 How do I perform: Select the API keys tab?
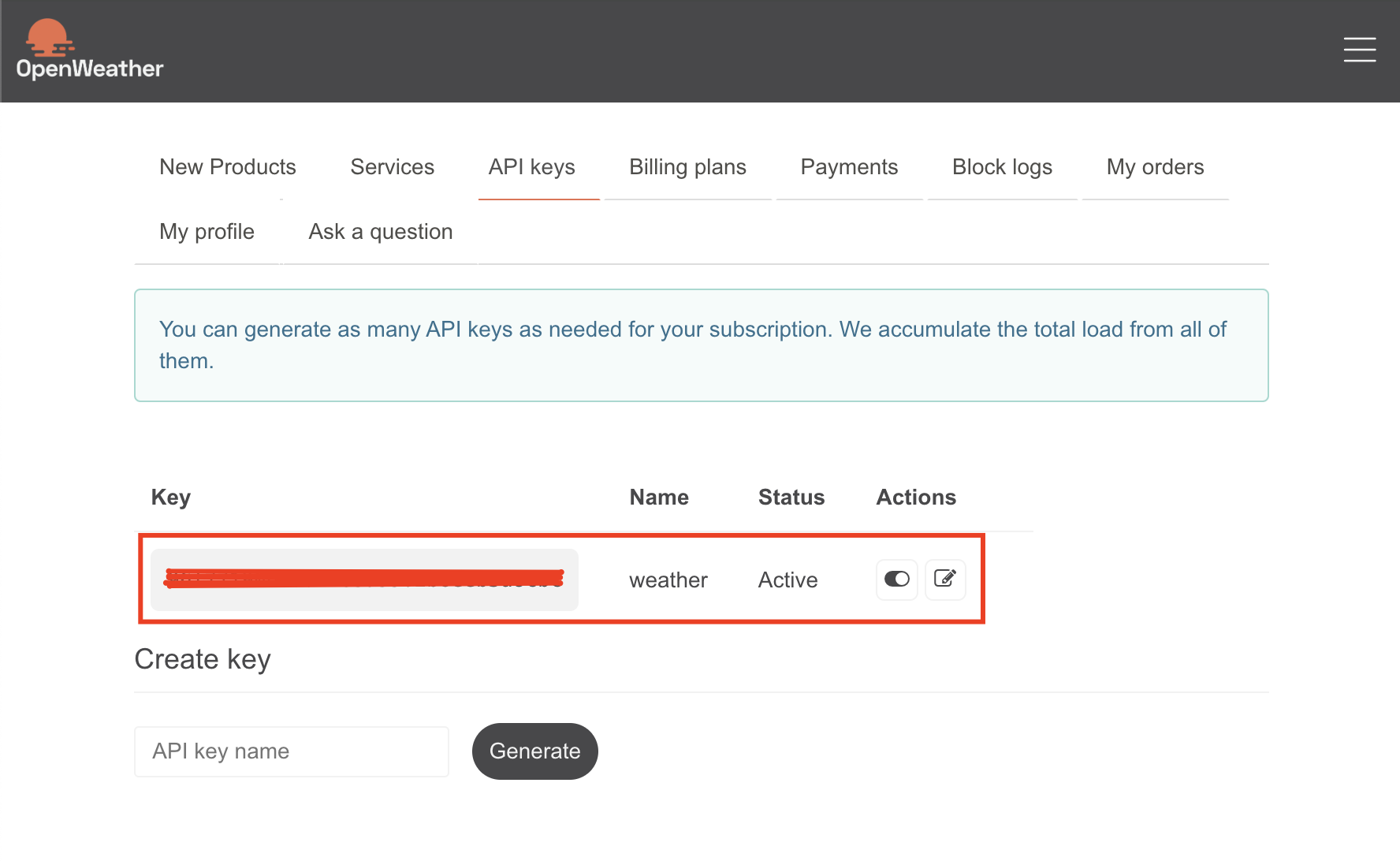pyautogui.click(x=532, y=167)
